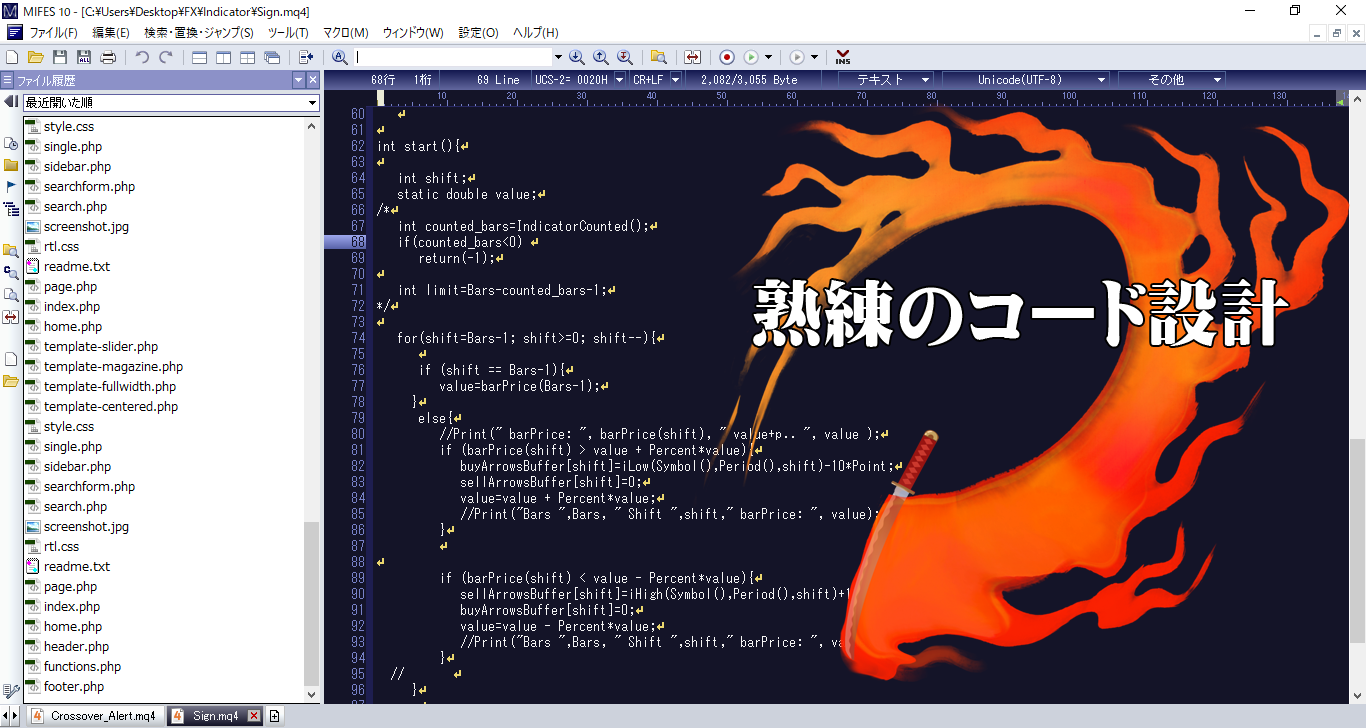1366x728 pixels.
Task: Click the search magnifier icon with letter A
Action: tap(340, 58)
